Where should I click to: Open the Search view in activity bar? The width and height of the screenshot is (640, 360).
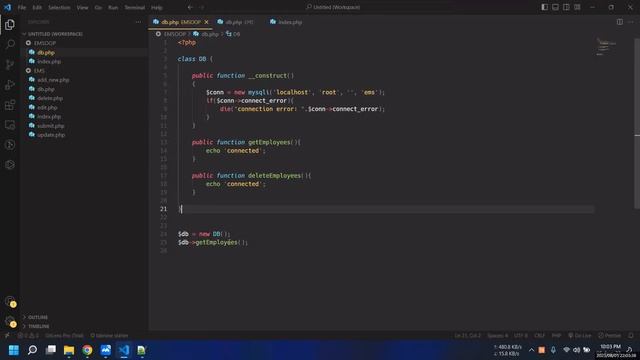tap(10, 44)
